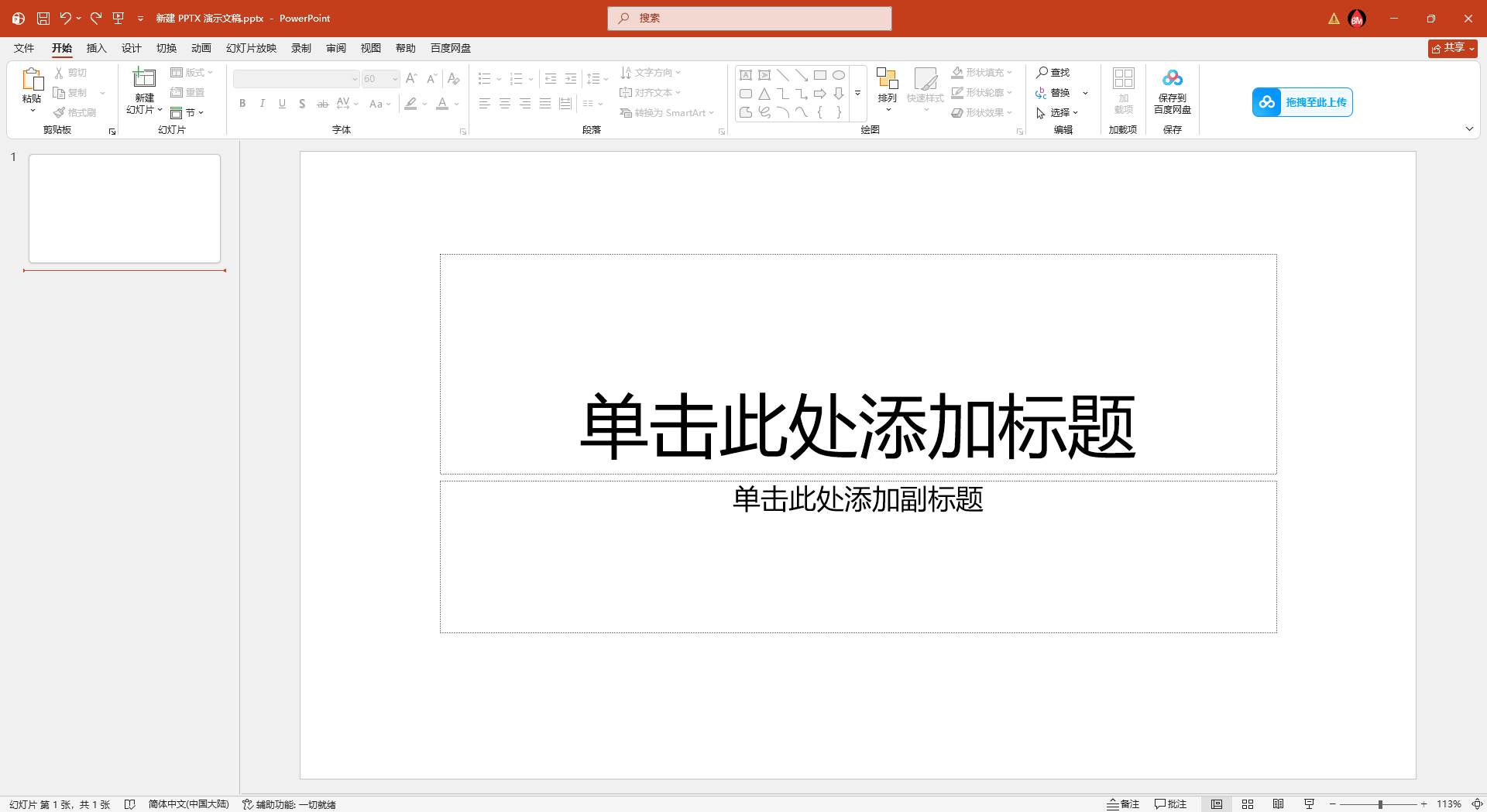The height and width of the screenshot is (812, 1487).
Task: Toggle bold formatting
Action: click(242, 103)
